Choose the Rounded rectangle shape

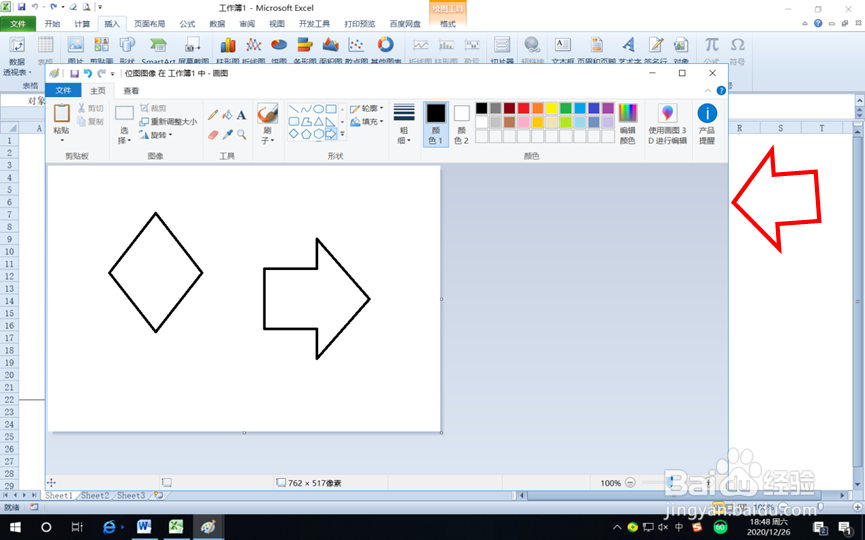click(x=293, y=121)
